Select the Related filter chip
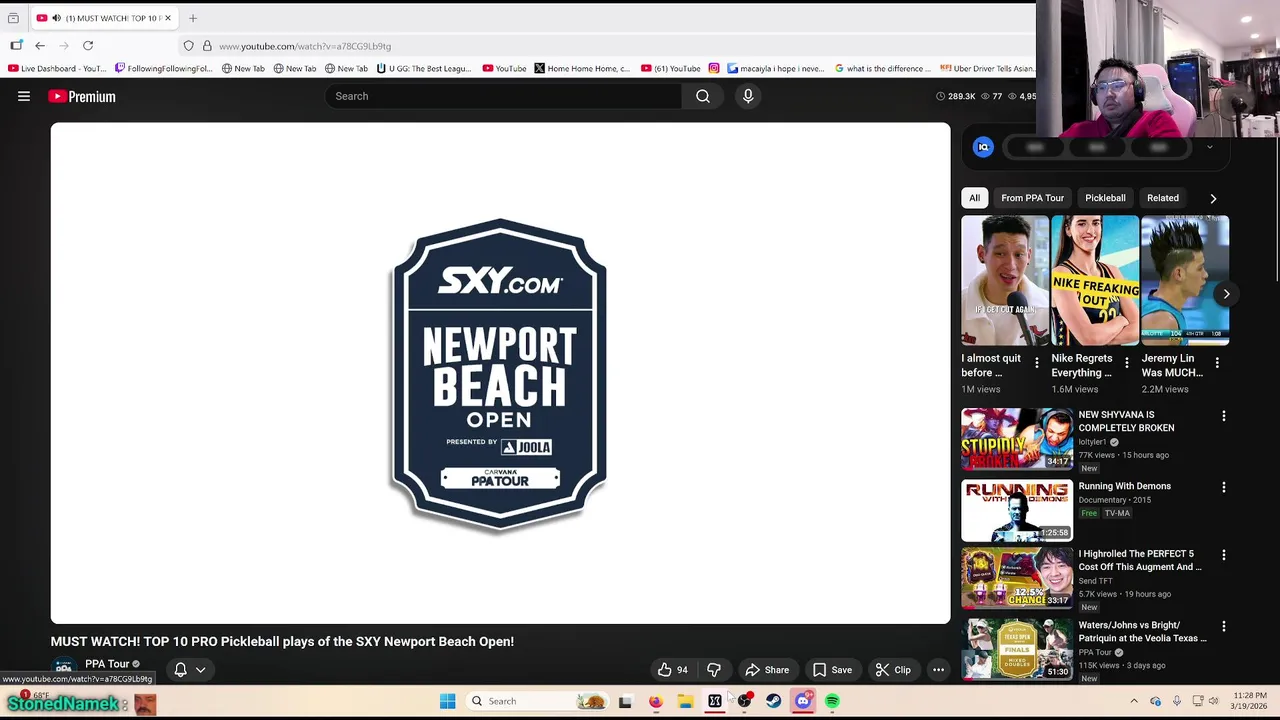The width and height of the screenshot is (1280, 720). 1162,198
